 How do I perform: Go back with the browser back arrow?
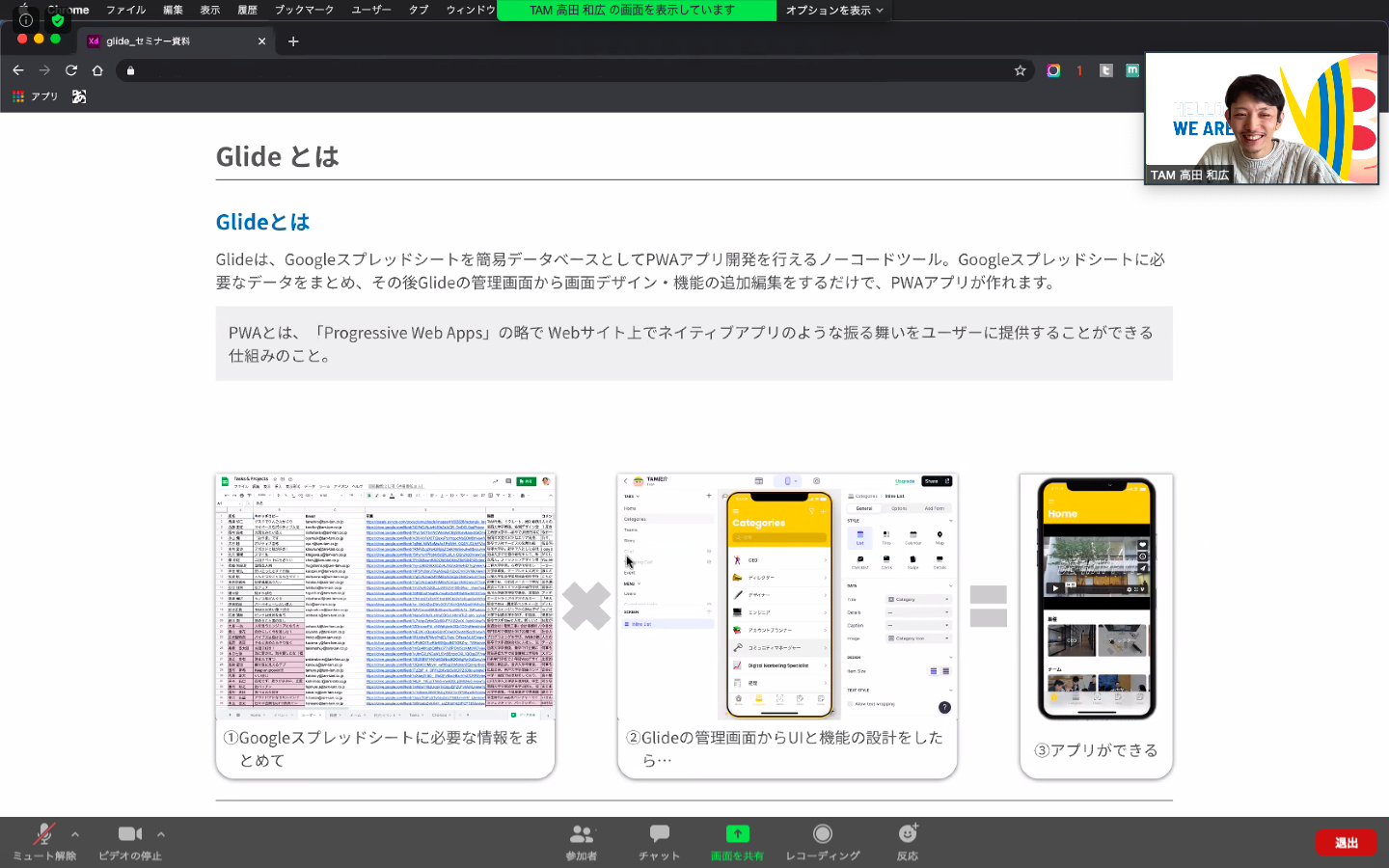(x=17, y=70)
